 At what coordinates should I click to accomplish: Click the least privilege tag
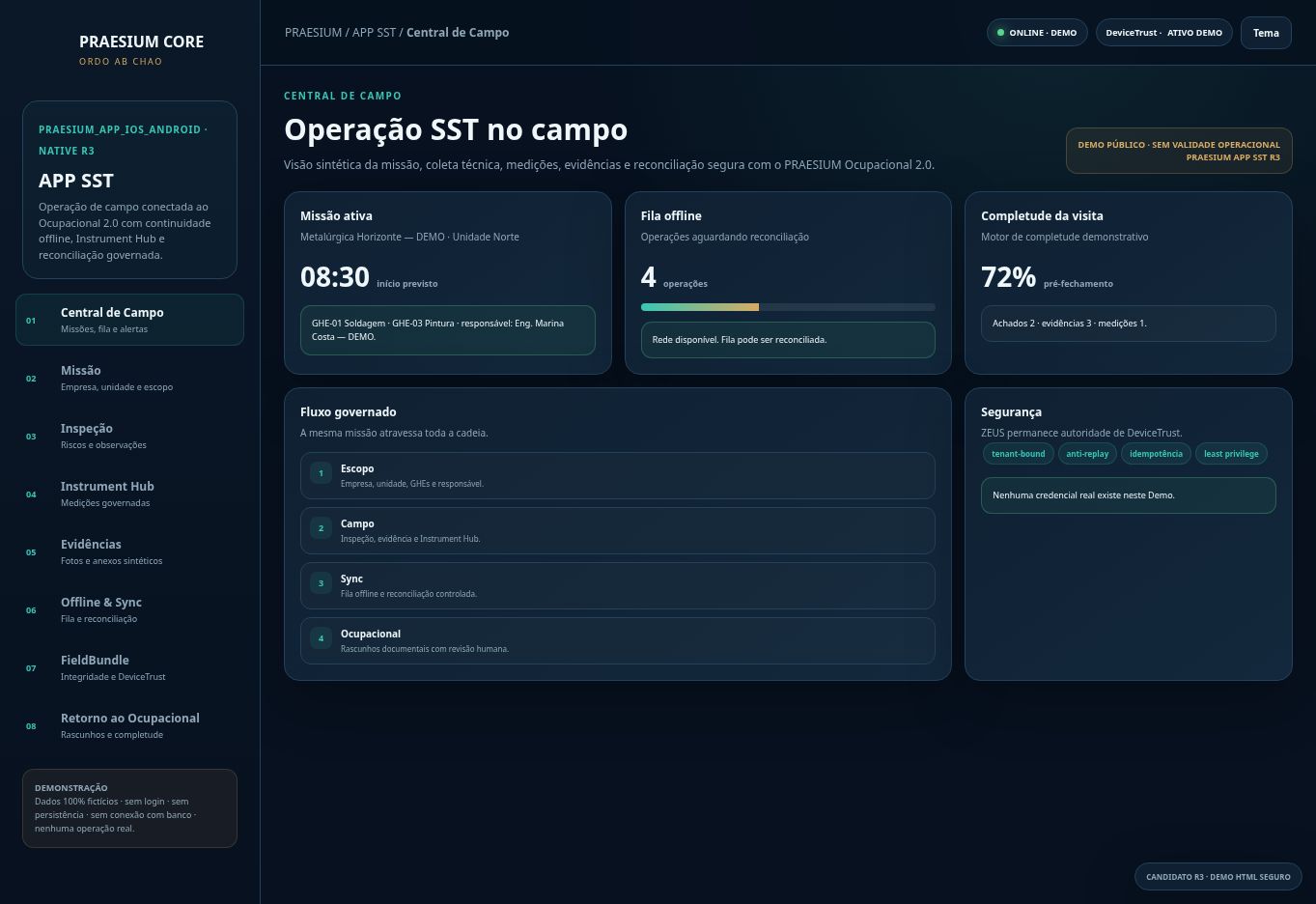(1231, 454)
